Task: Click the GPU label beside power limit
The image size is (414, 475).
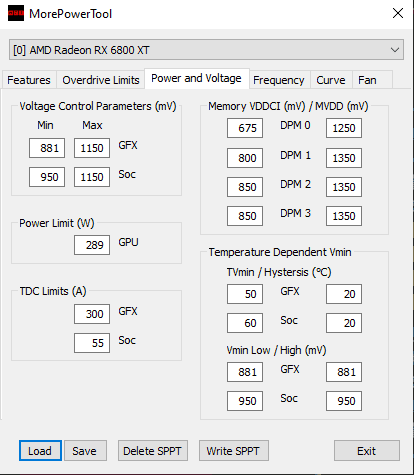Action: 128,242
